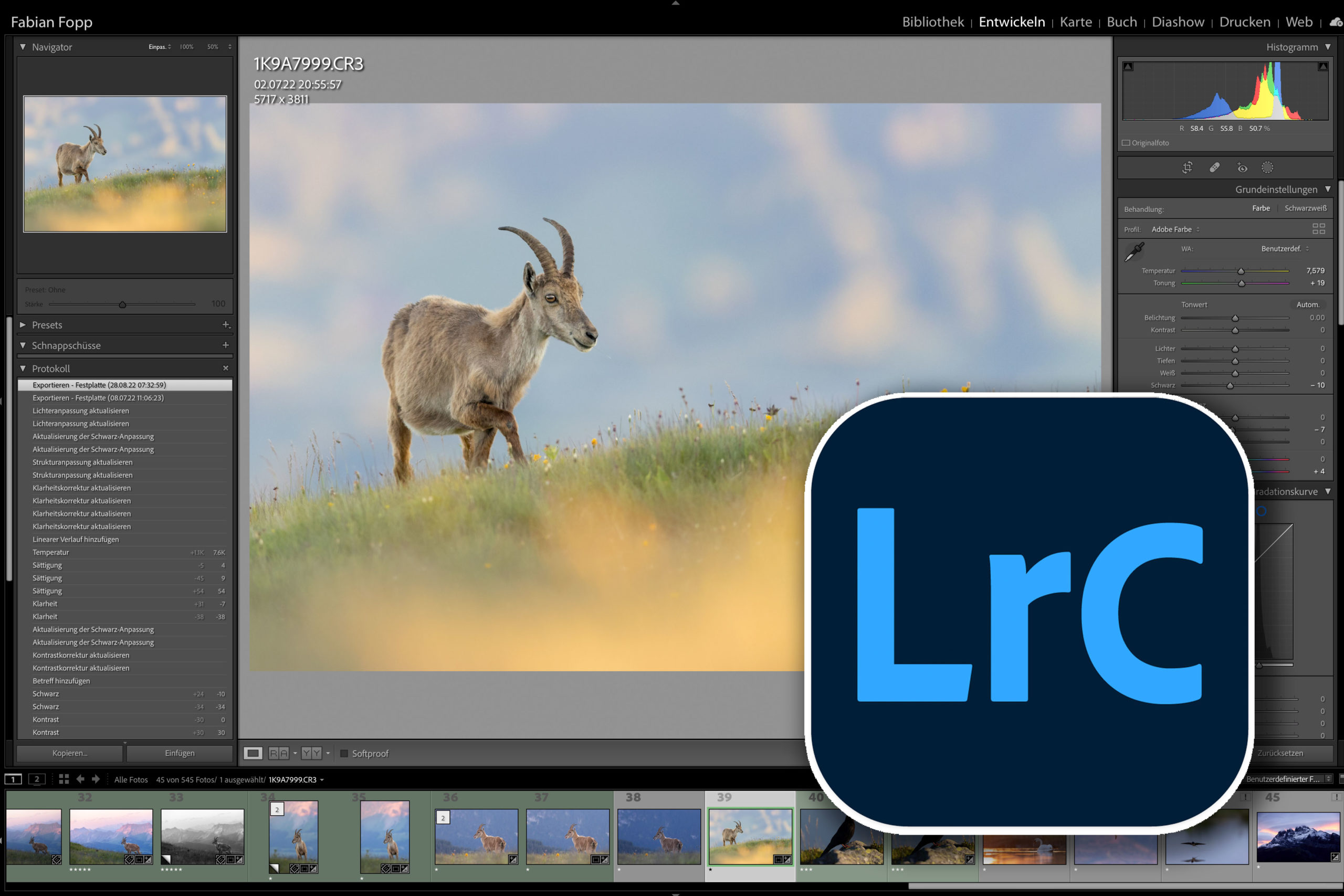
Task: Click the Temperatur slider handle
Action: 1241,271
